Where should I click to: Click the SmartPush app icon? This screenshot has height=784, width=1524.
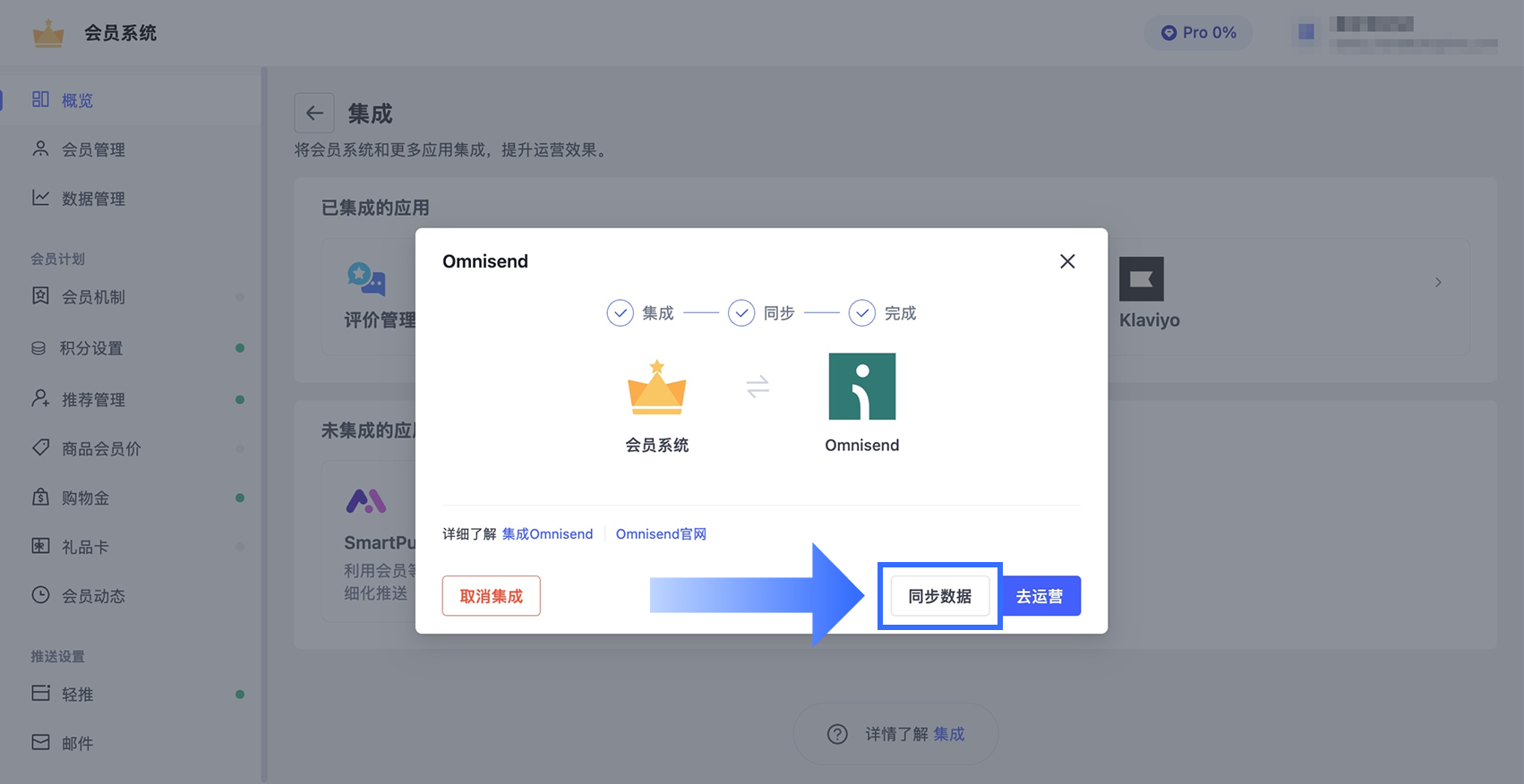click(x=366, y=501)
